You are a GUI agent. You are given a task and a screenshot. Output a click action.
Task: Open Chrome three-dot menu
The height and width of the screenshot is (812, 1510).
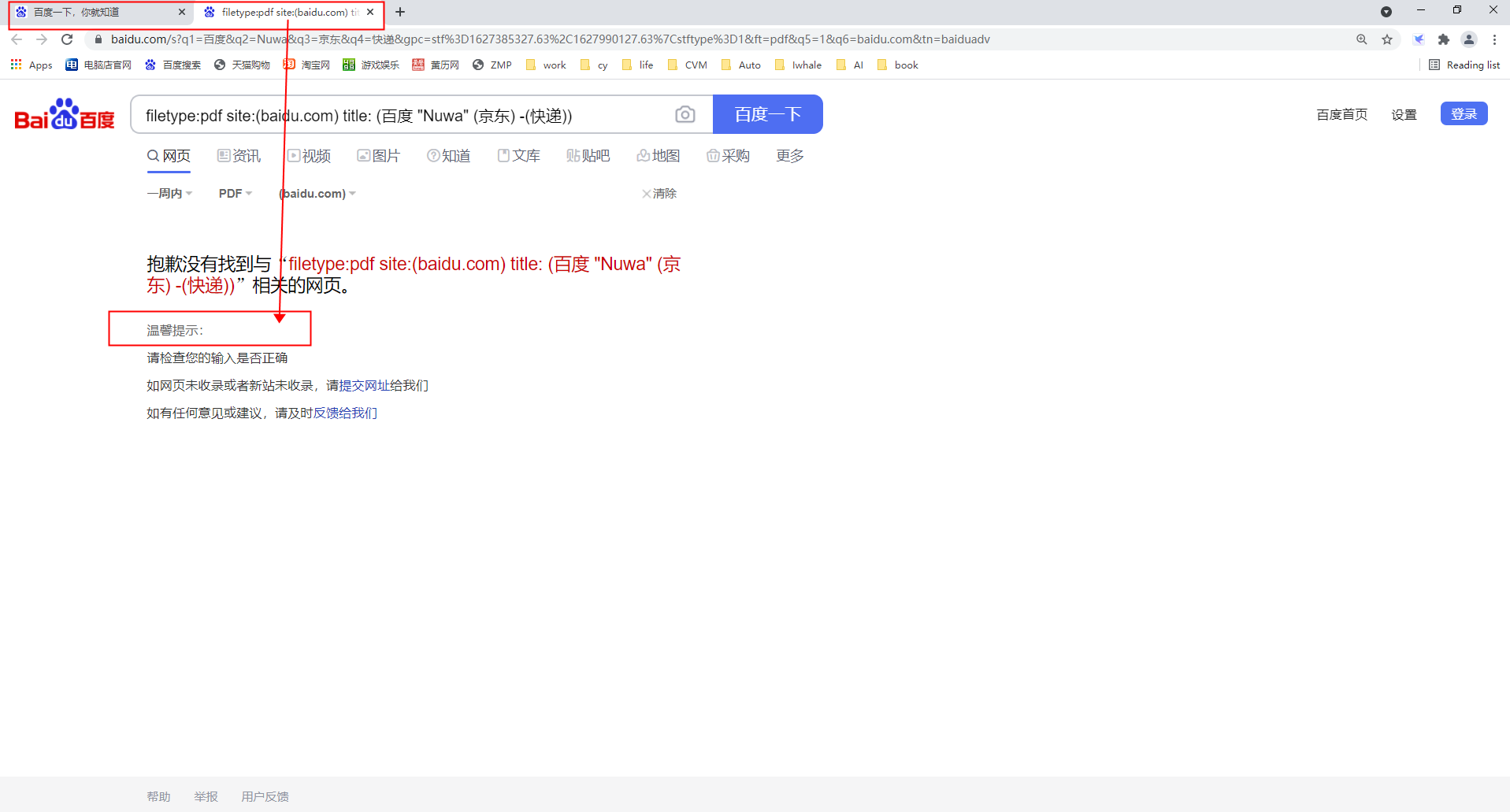[x=1494, y=39]
